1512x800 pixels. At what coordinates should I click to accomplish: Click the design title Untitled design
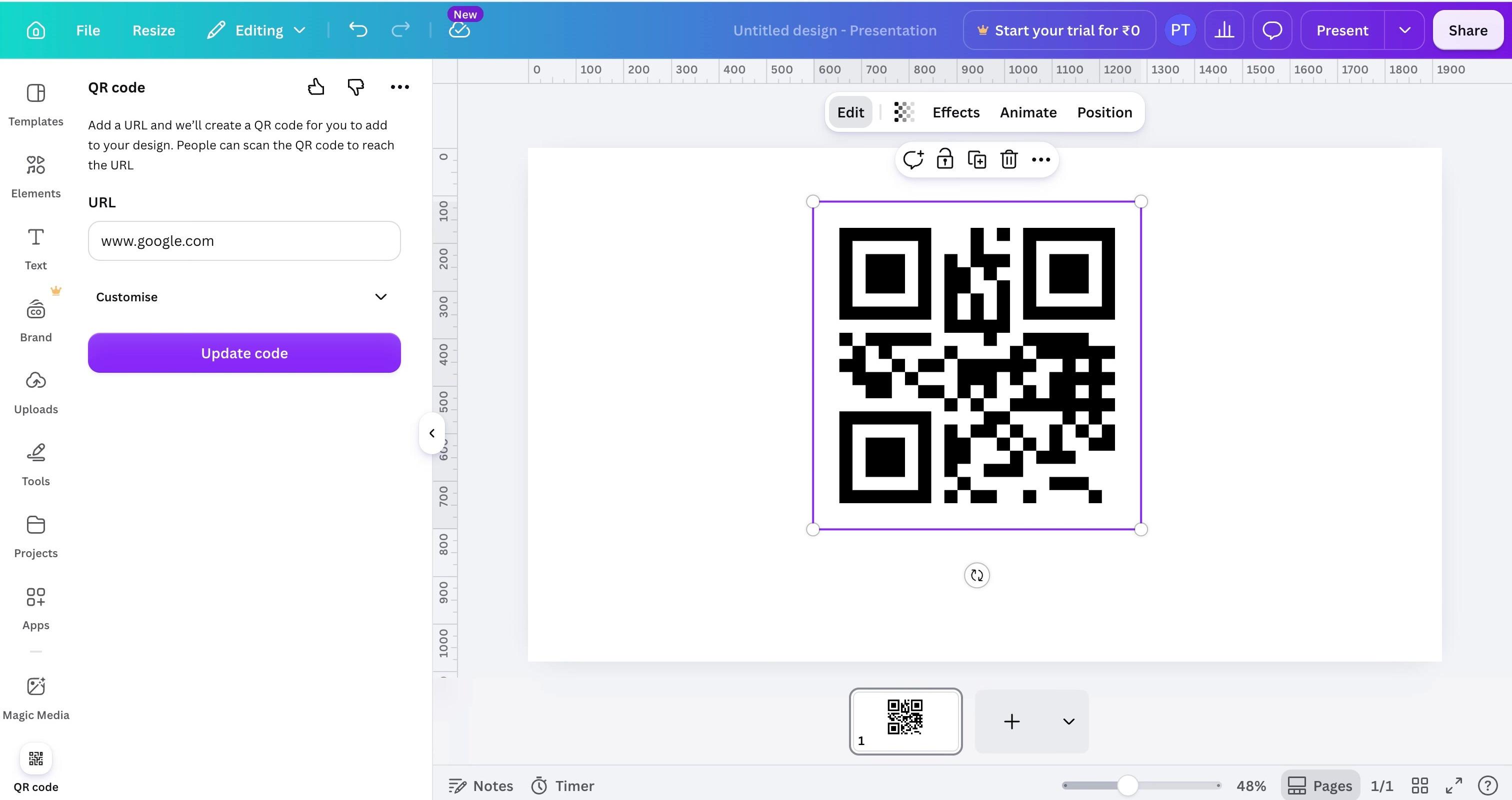(x=834, y=30)
